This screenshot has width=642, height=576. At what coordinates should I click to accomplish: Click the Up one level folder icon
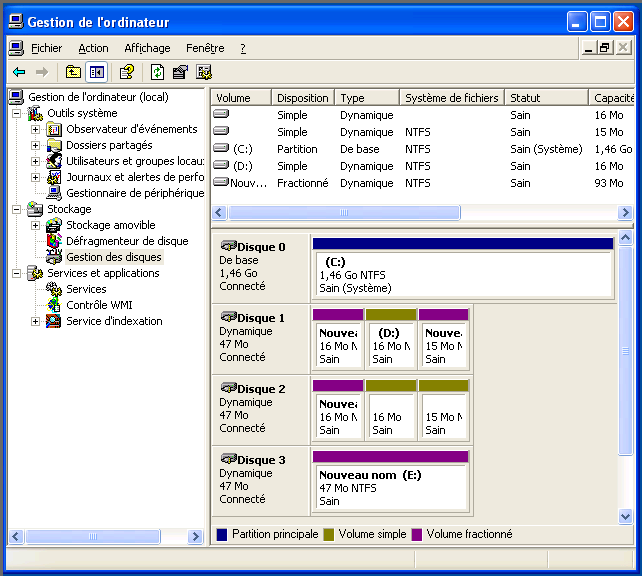pos(73,72)
